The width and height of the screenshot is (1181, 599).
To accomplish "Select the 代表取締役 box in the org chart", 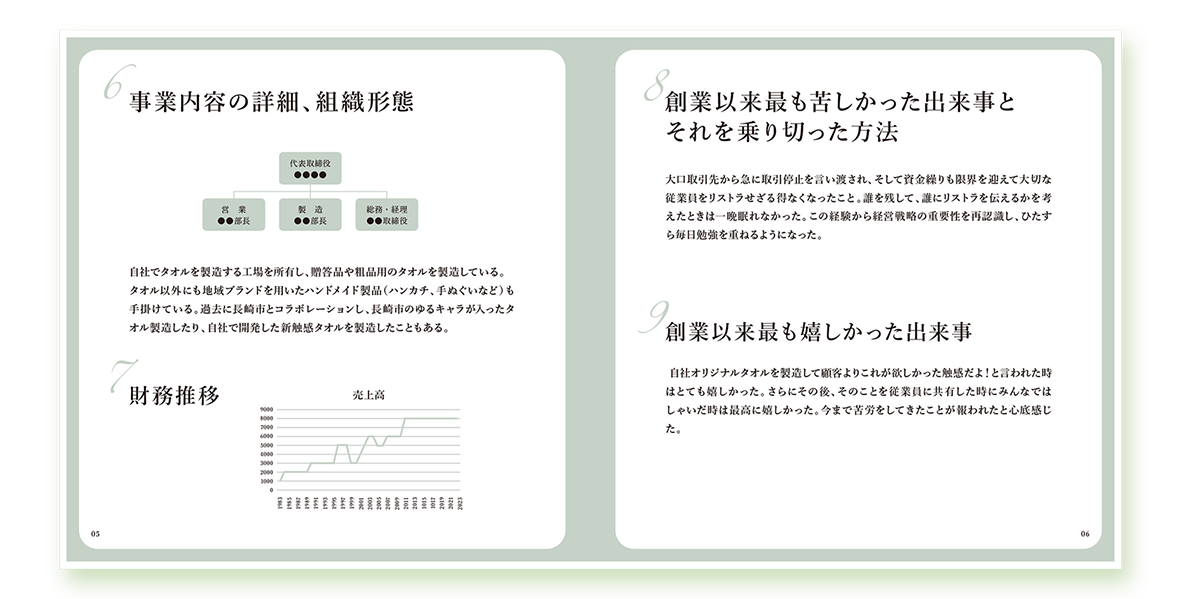I will [311, 168].
